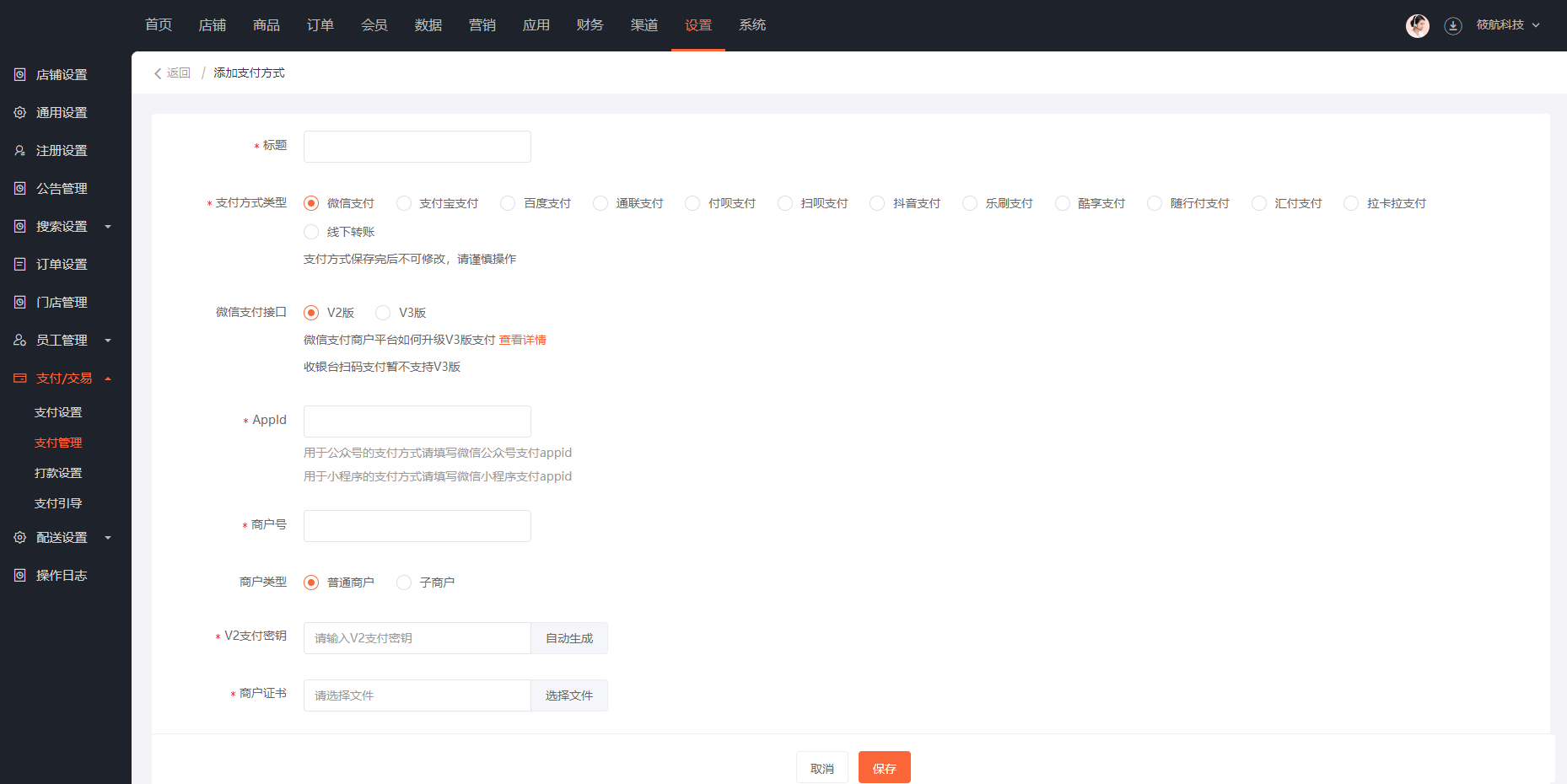Click the 员工管理 people icon
1567x784 pixels.
pos(20,341)
